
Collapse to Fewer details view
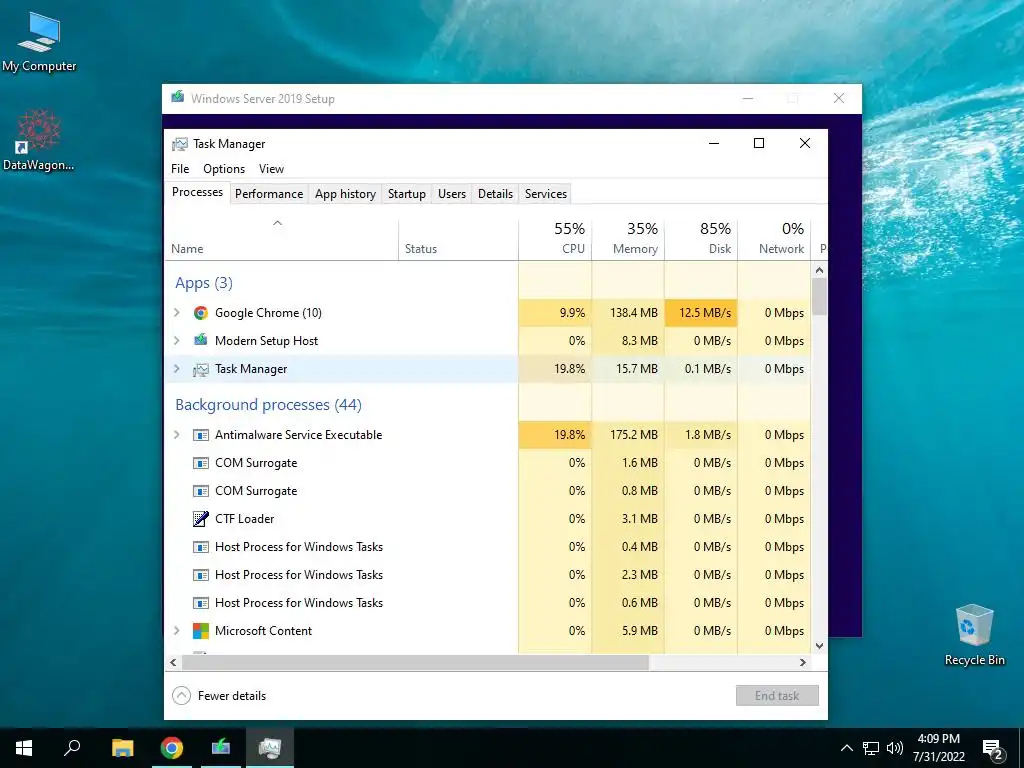click(219, 696)
